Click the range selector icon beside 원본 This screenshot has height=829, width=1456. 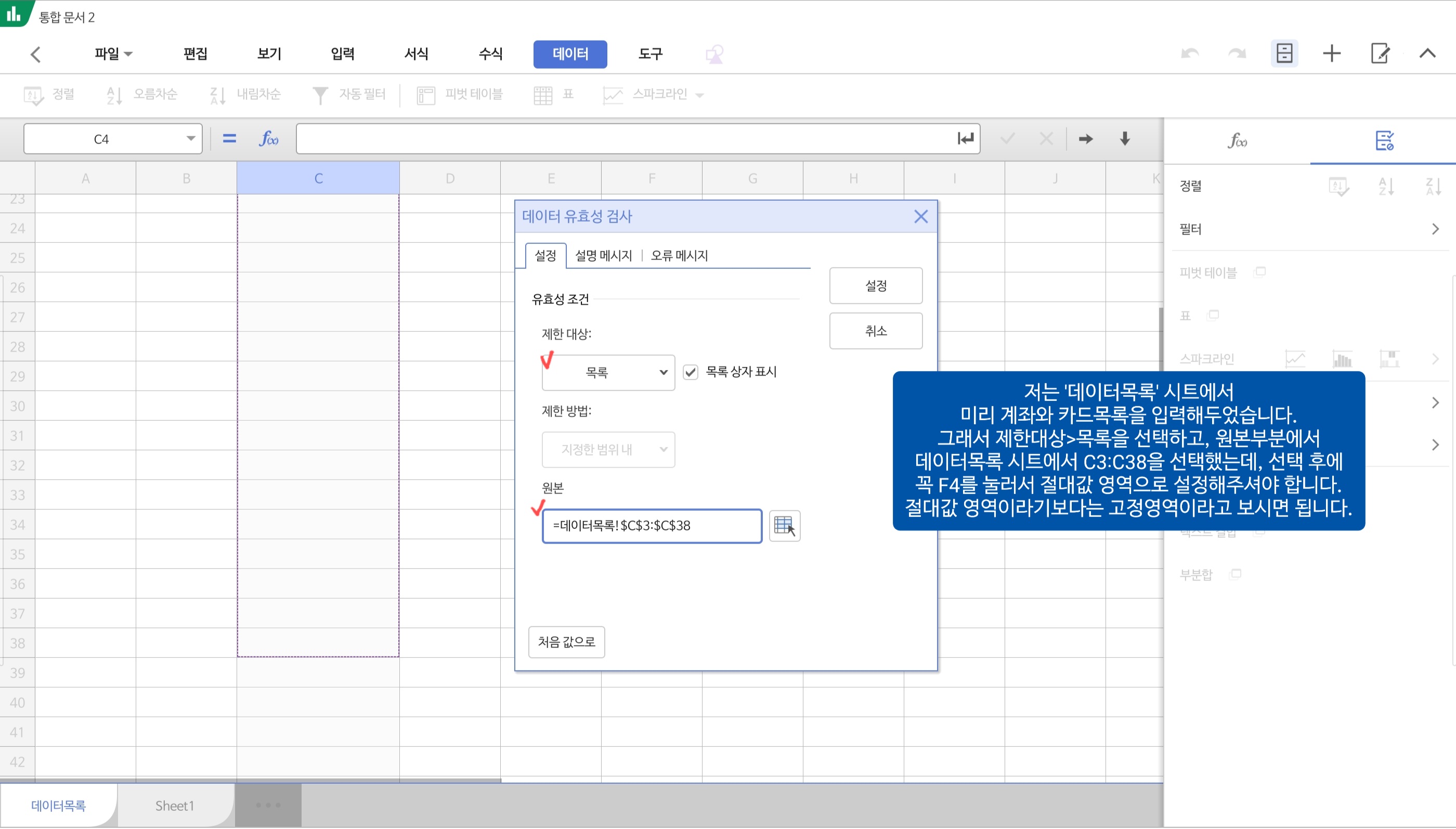(784, 525)
